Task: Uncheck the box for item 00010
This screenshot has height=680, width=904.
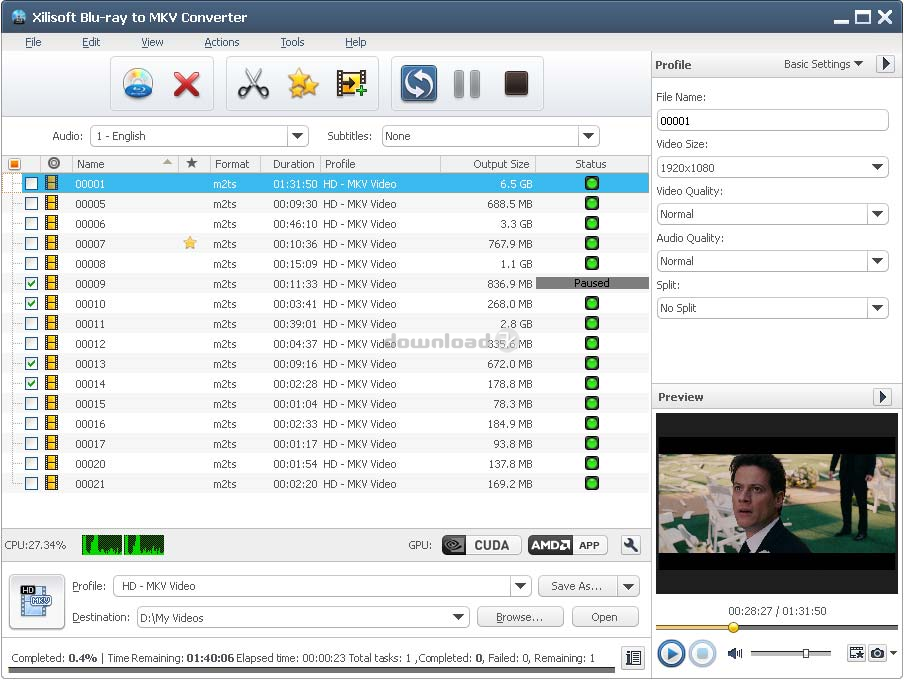Action: tap(32, 303)
